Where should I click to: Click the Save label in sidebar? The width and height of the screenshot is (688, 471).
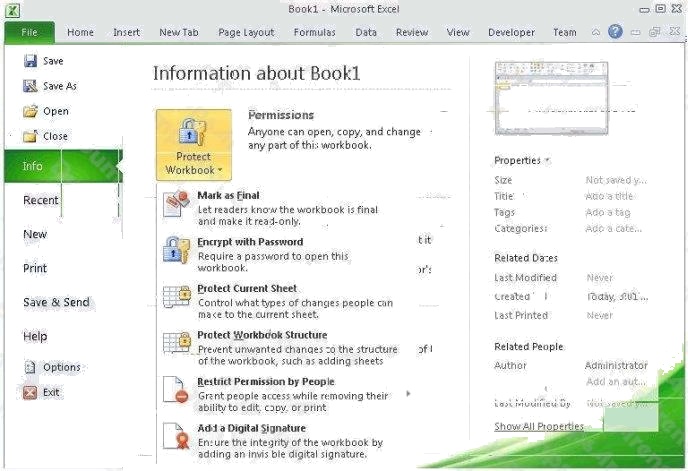pyautogui.click(x=53, y=61)
